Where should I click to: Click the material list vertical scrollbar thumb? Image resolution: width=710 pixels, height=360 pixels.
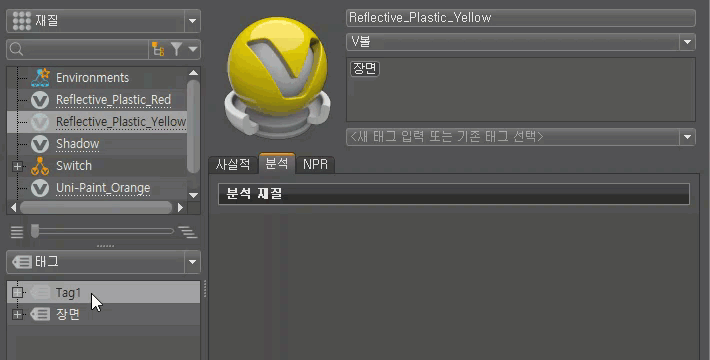point(193,127)
